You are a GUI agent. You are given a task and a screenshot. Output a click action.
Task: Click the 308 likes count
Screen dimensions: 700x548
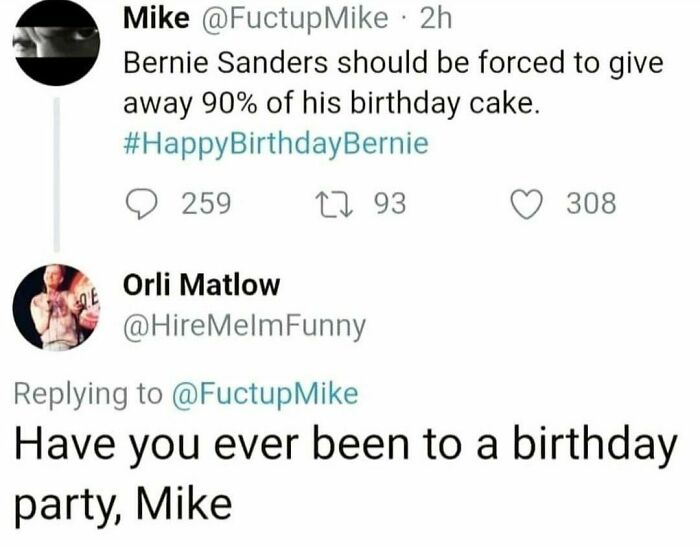[x=591, y=204]
